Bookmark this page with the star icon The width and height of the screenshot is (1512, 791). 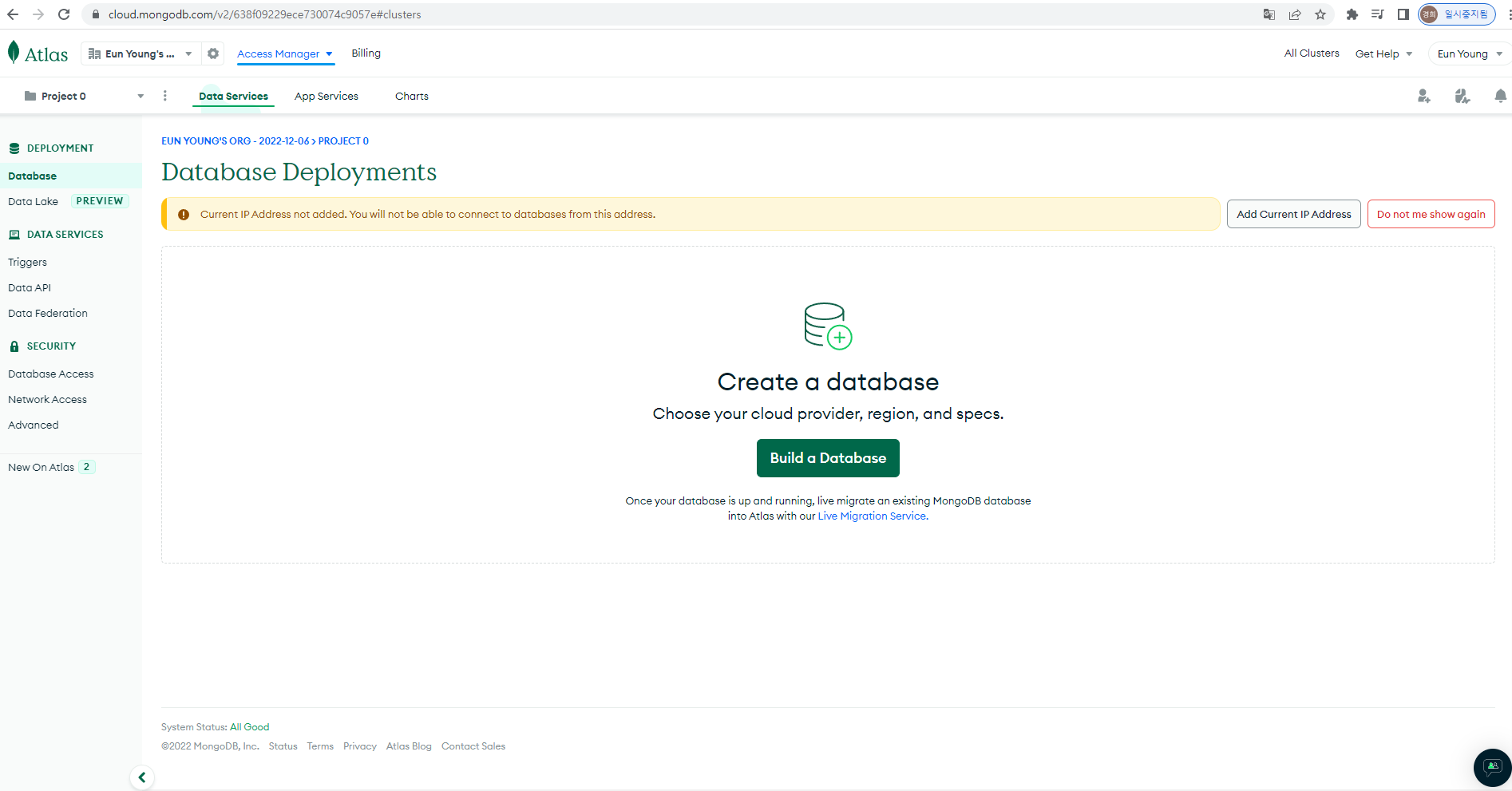point(1320,14)
